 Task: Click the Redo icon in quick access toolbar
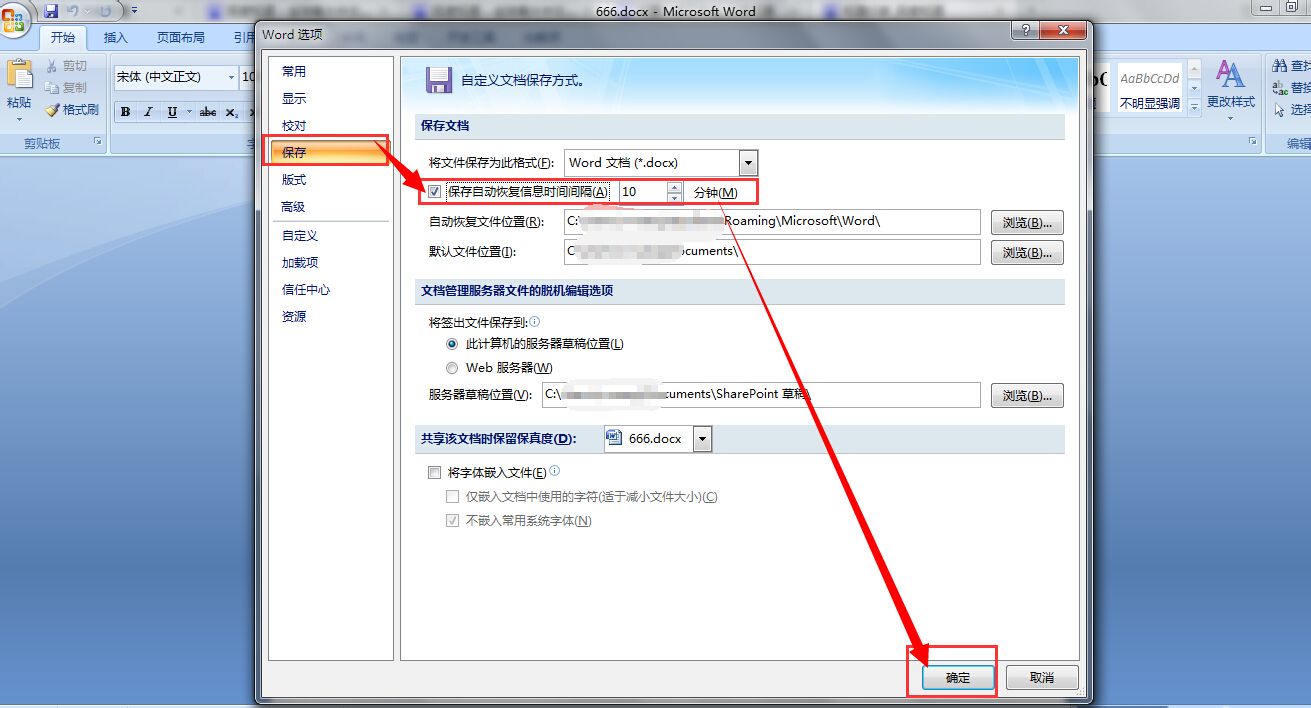pyautogui.click(x=104, y=11)
